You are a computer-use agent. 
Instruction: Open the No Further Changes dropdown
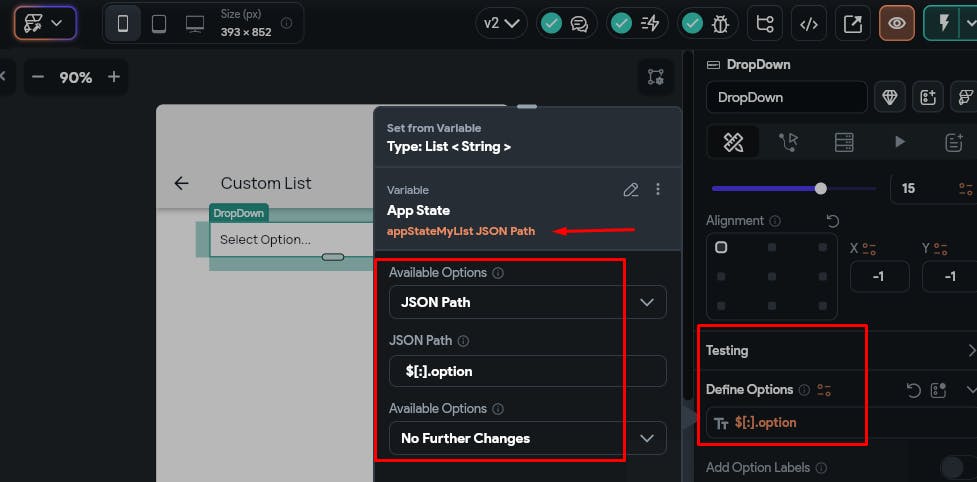(527, 438)
